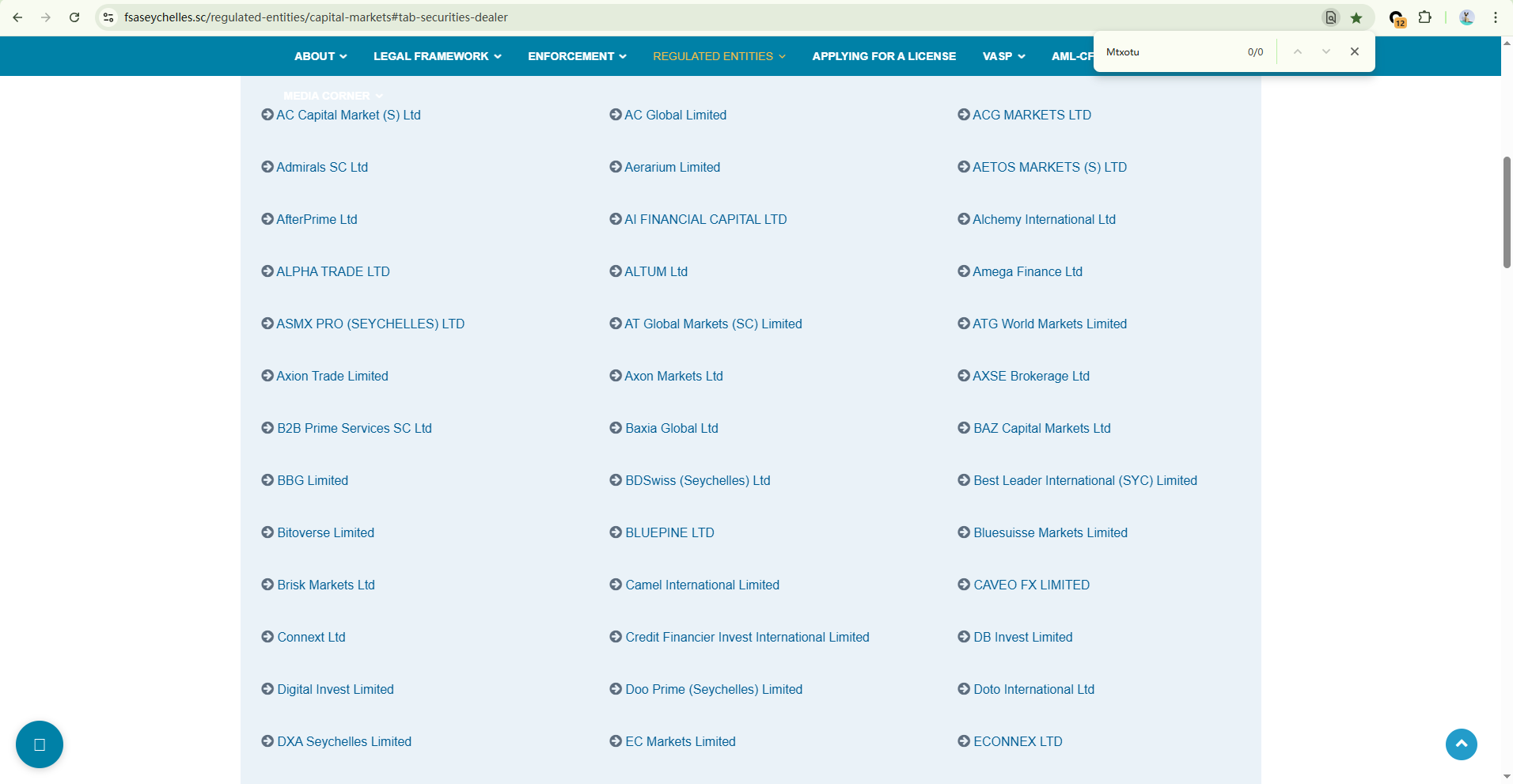Click the arrow icon beside BBG Limited
Screen dimensions: 1513x784
point(267,480)
